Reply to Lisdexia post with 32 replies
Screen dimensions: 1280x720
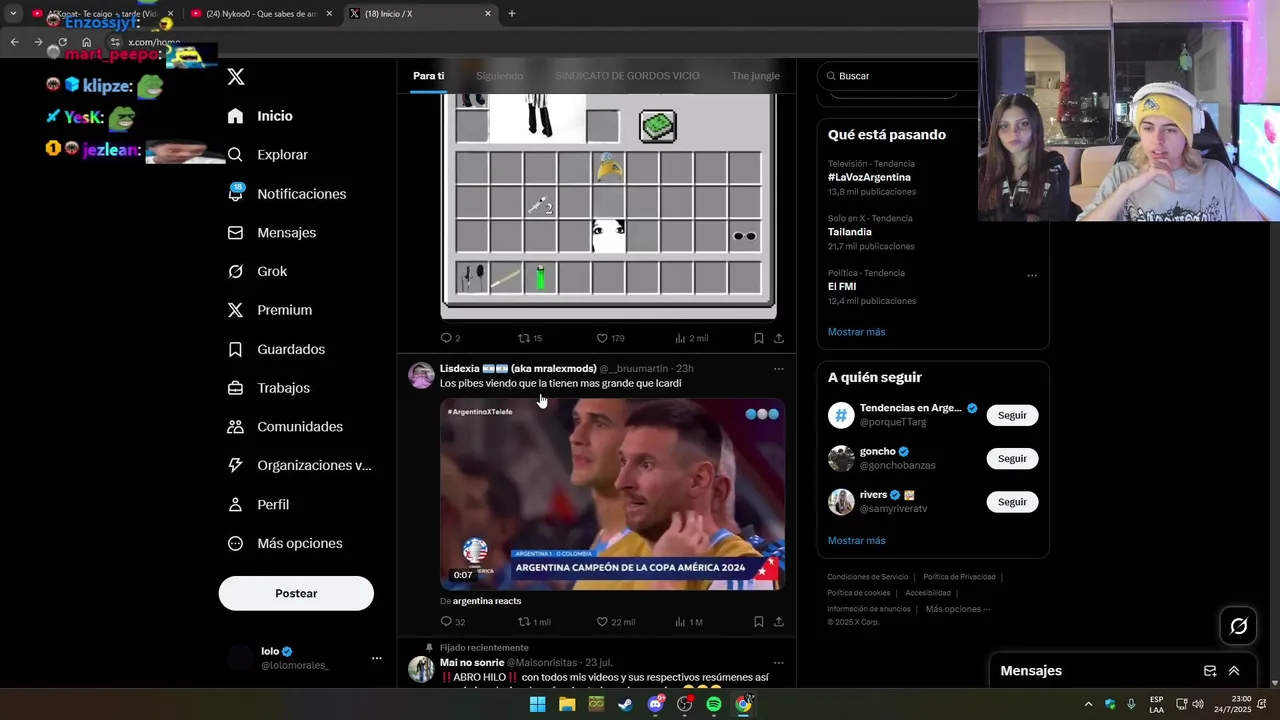click(452, 622)
